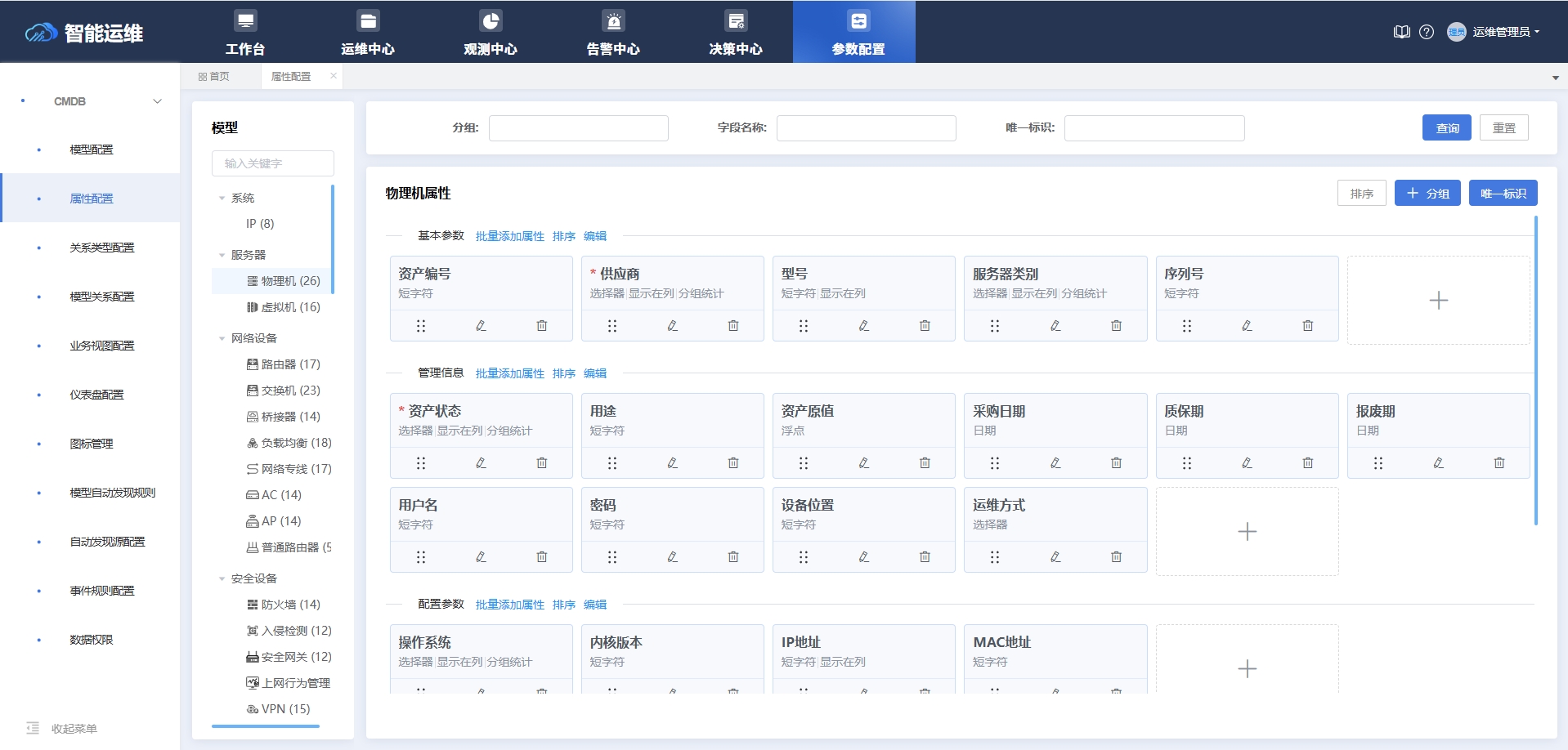The height and width of the screenshot is (750, 1568).
Task: Open the 运维管理员 user dropdown
Action: (x=1503, y=32)
